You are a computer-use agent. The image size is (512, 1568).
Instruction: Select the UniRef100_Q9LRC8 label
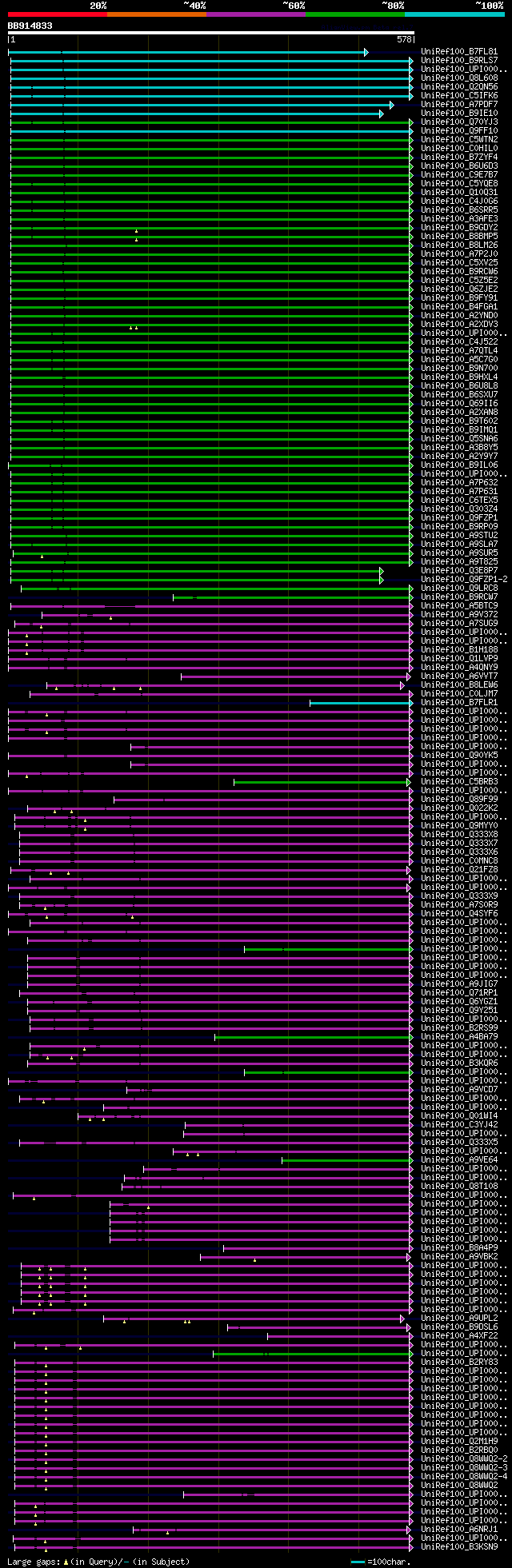point(459,588)
